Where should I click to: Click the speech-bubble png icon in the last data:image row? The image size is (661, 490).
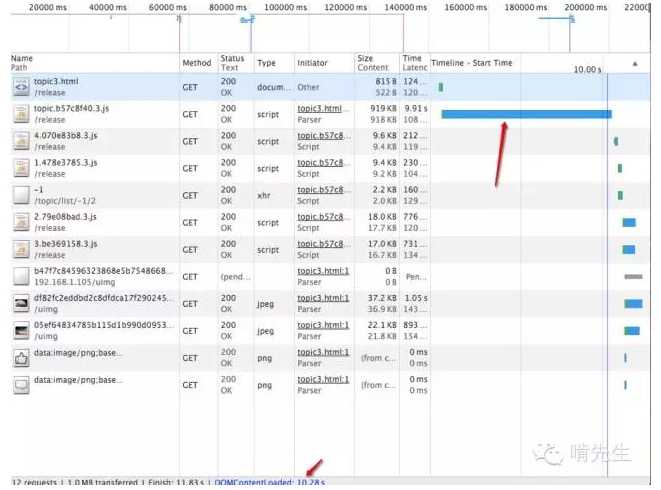tap(21, 385)
